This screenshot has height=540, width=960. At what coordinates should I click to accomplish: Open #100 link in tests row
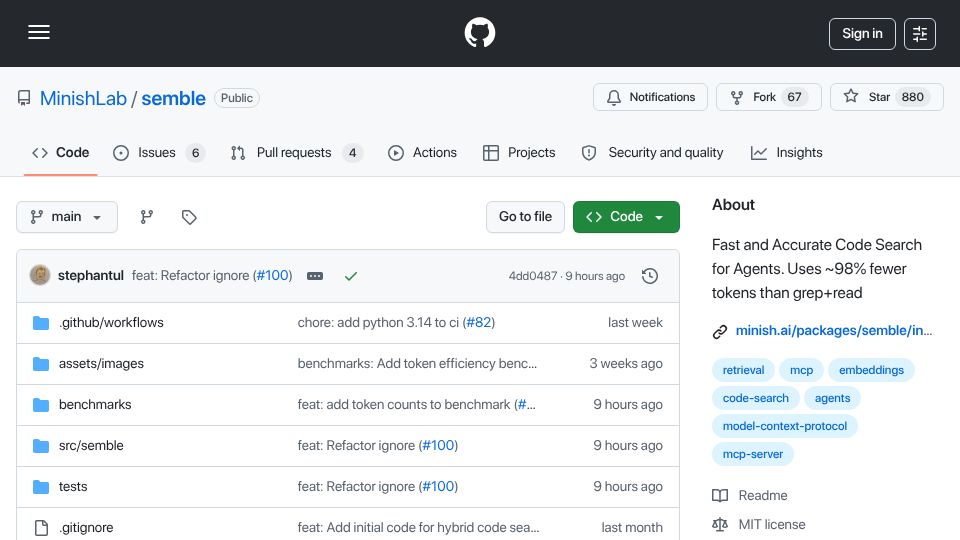(x=438, y=487)
